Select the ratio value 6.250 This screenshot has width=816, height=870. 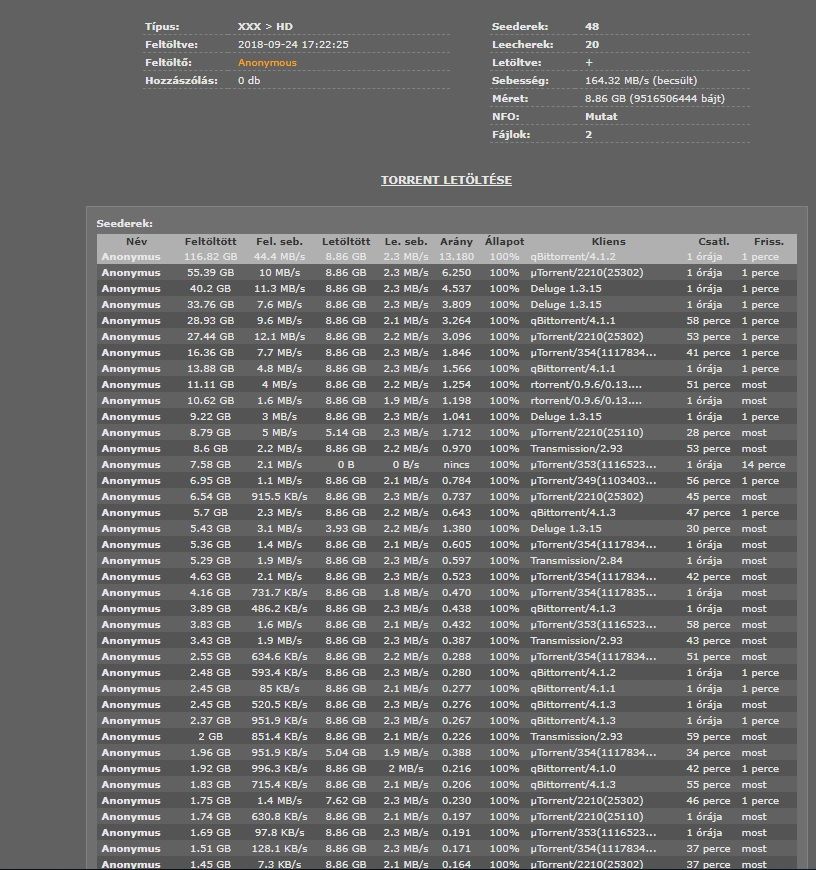456,273
